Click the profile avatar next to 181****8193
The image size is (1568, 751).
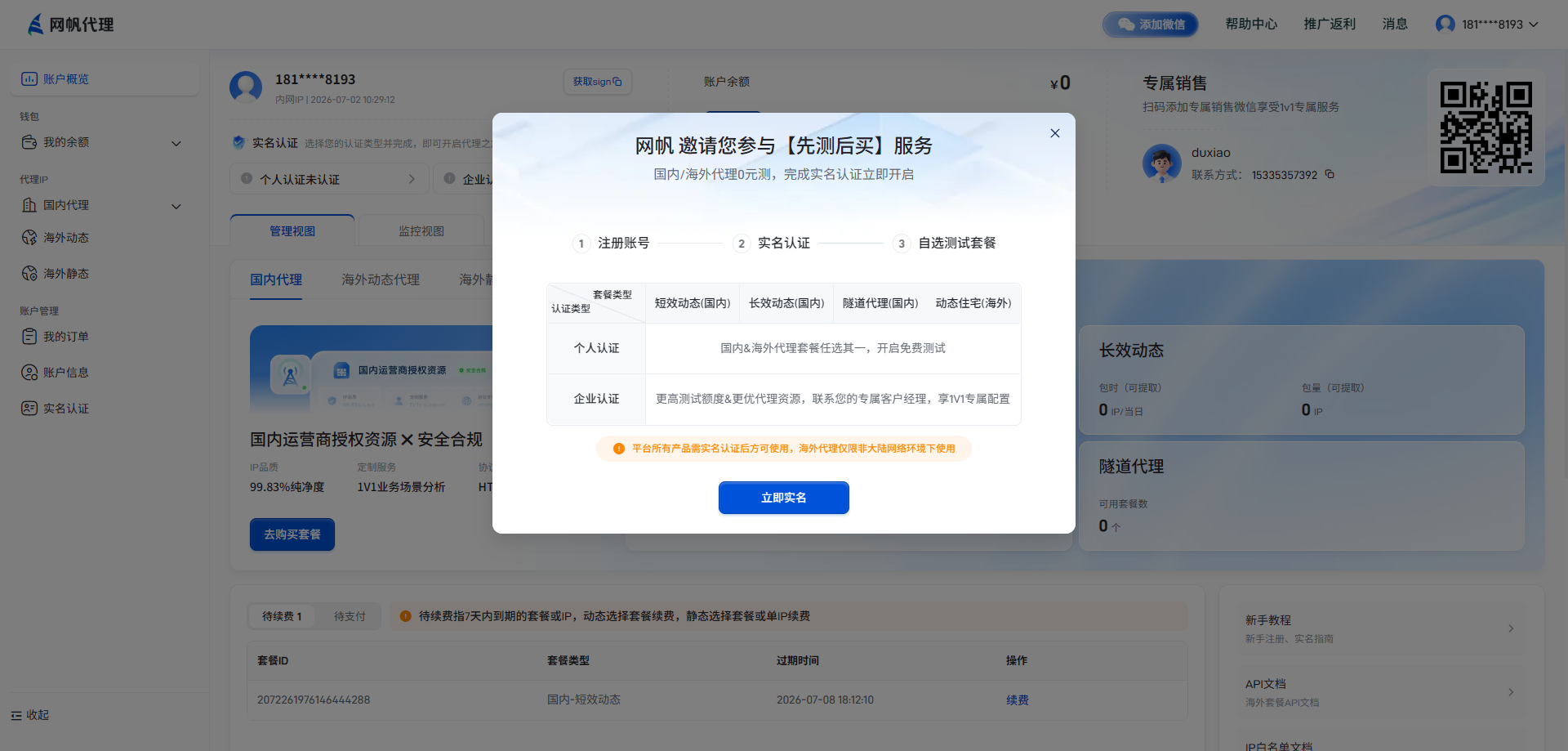[x=246, y=87]
